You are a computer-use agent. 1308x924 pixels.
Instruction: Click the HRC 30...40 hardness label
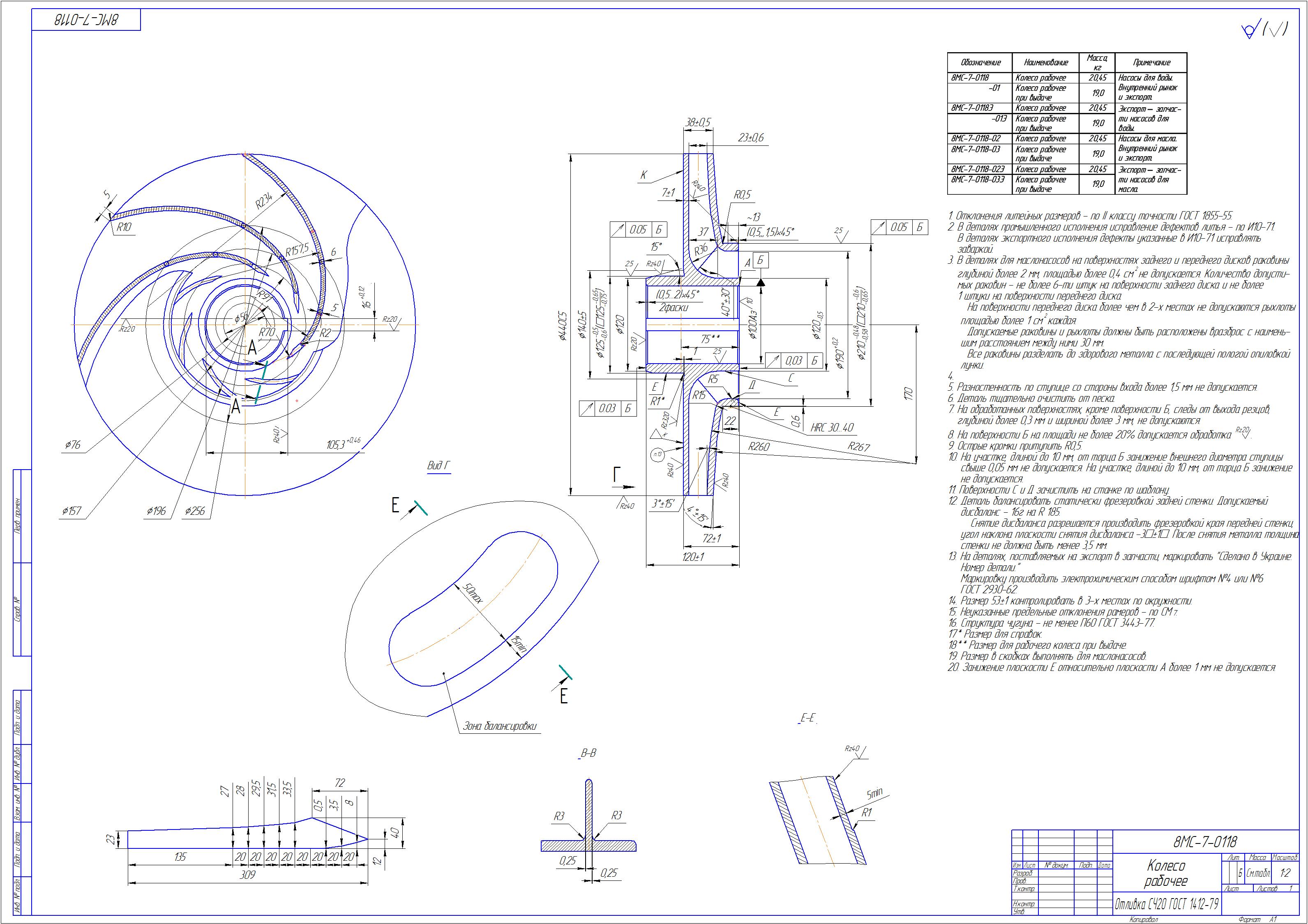click(x=832, y=427)
